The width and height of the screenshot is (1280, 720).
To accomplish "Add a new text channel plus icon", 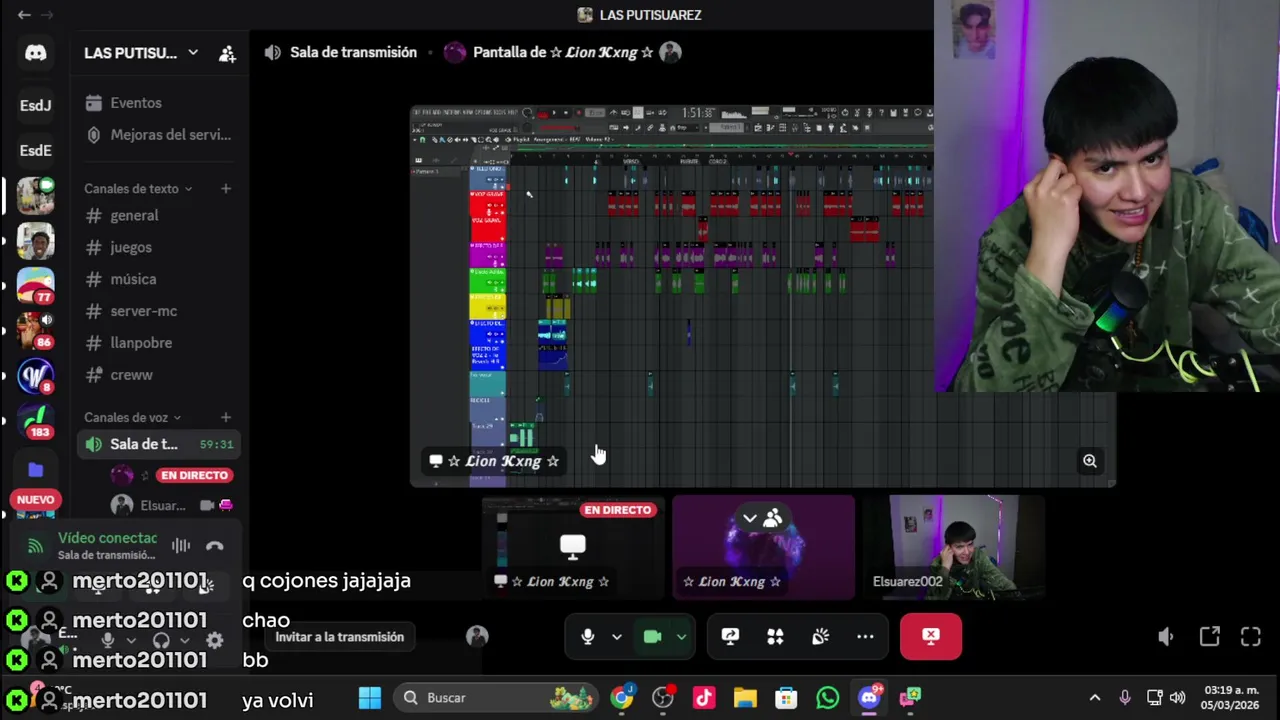I will (226, 188).
